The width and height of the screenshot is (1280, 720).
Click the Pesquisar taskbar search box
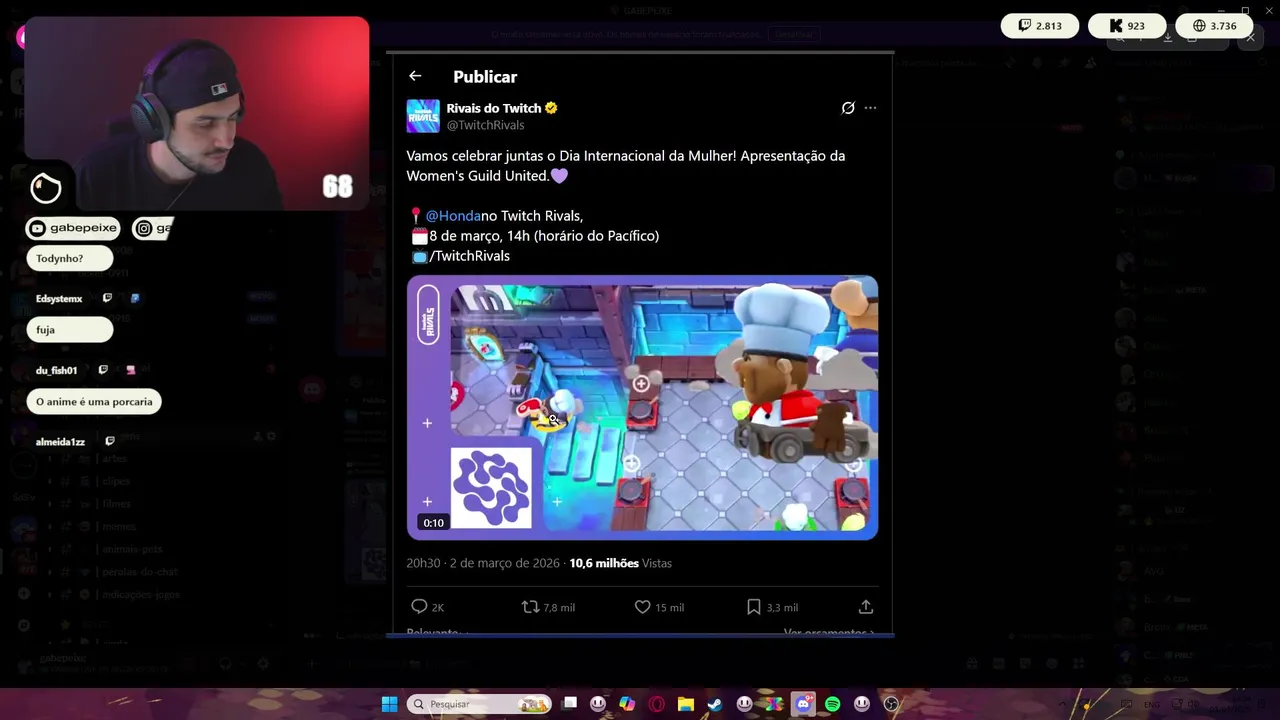tap(480, 704)
